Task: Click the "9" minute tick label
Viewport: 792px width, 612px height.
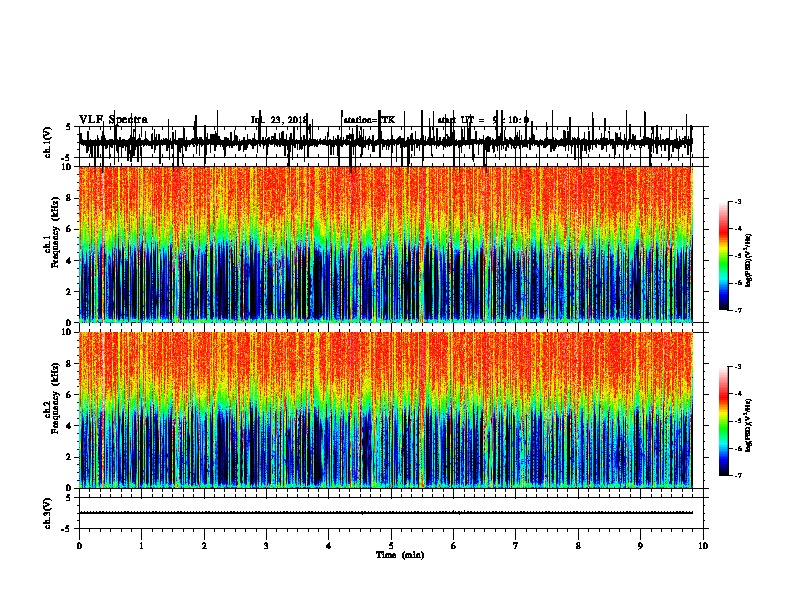Action: point(640,546)
